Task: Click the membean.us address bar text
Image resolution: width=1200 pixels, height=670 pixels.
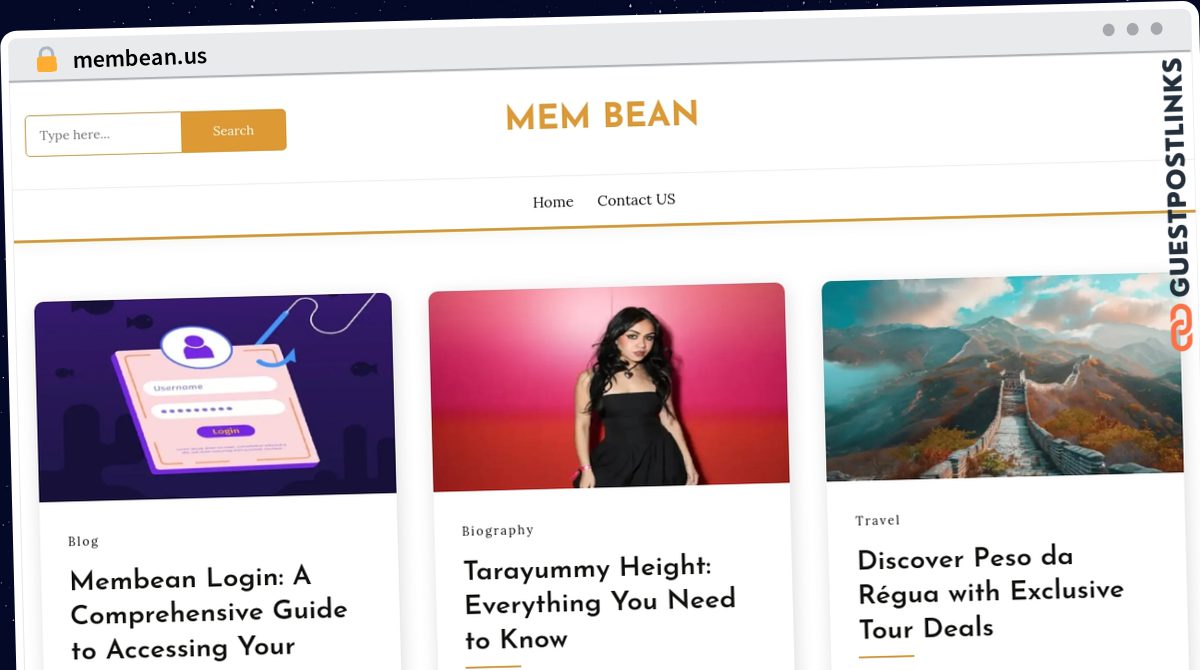Action: 140,58
